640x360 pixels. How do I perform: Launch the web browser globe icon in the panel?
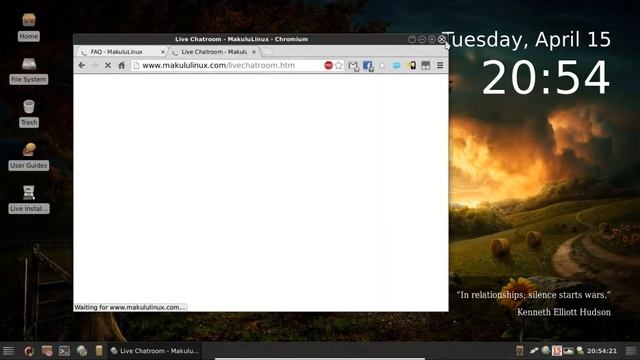point(82,351)
